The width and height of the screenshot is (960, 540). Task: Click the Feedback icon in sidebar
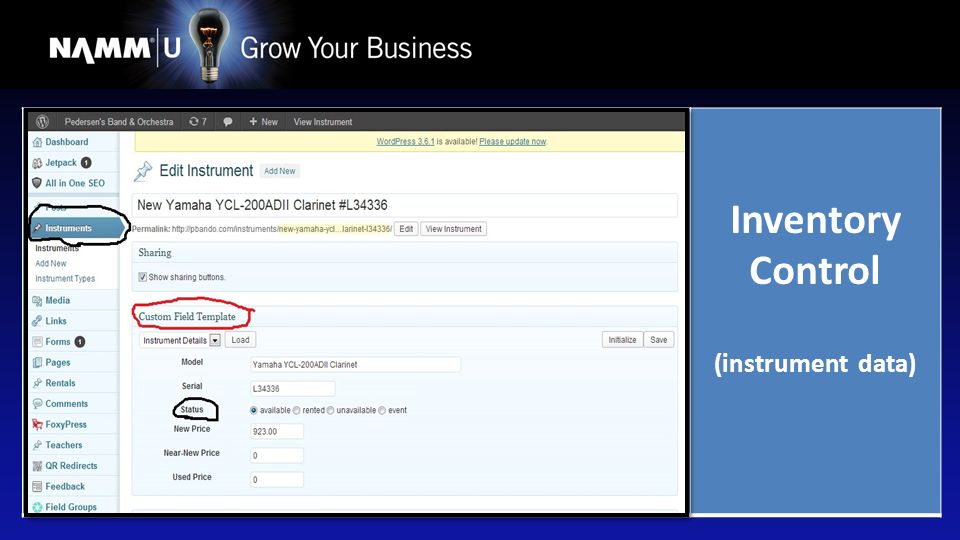[x=37, y=487]
